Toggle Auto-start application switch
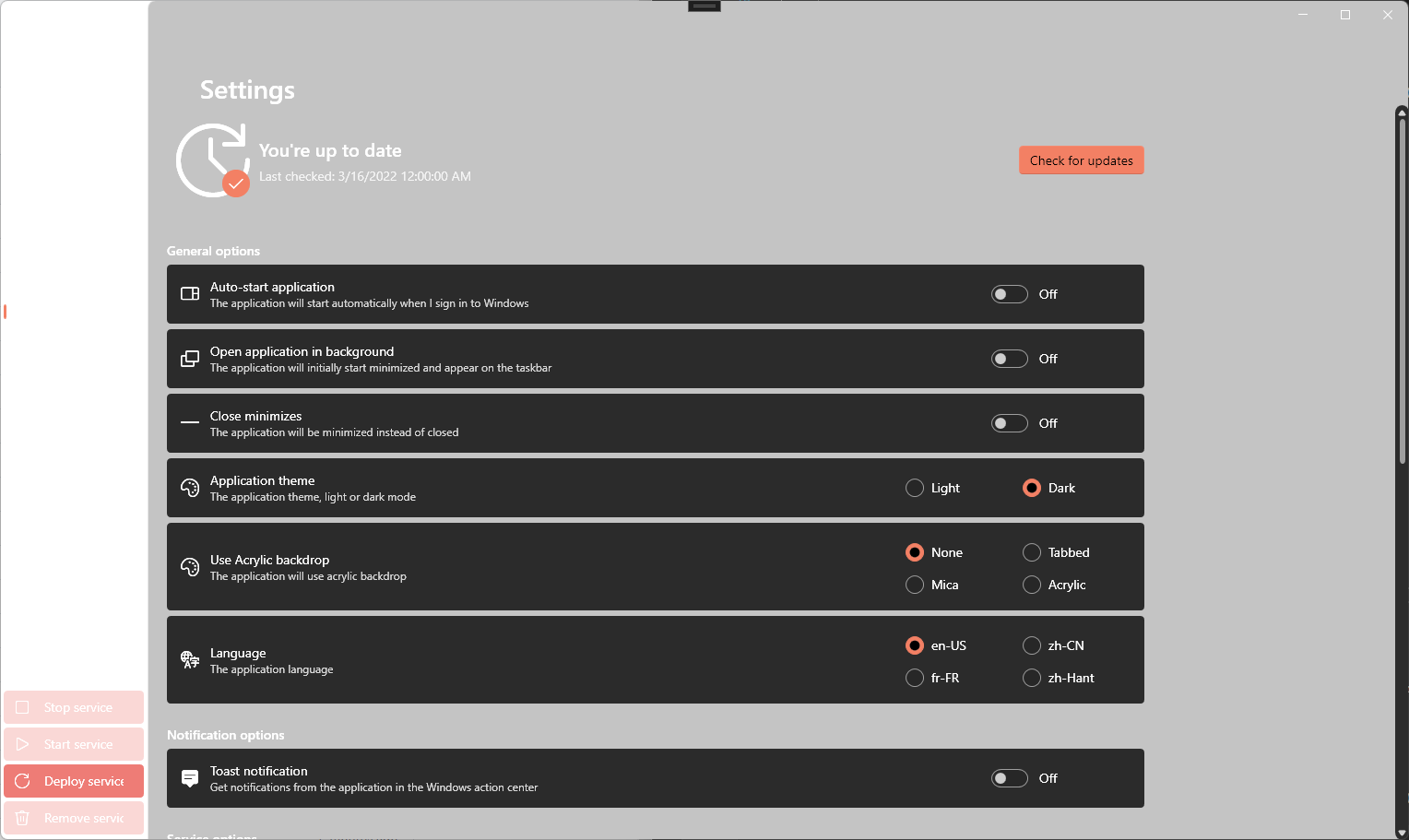Image resolution: width=1409 pixels, height=840 pixels. pos(1010,294)
